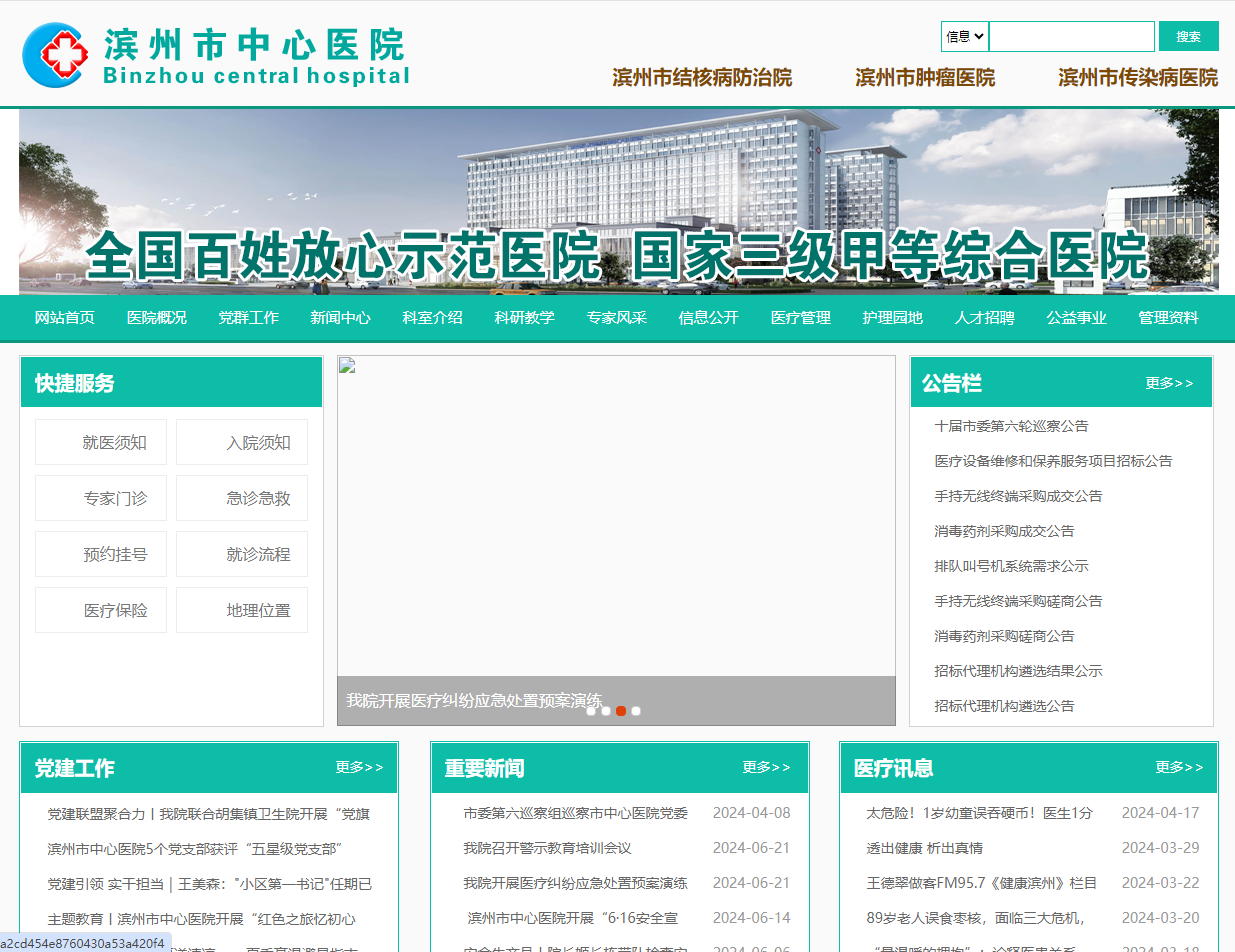
Task: Click into the search text field
Action: [x=1072, y=37]
